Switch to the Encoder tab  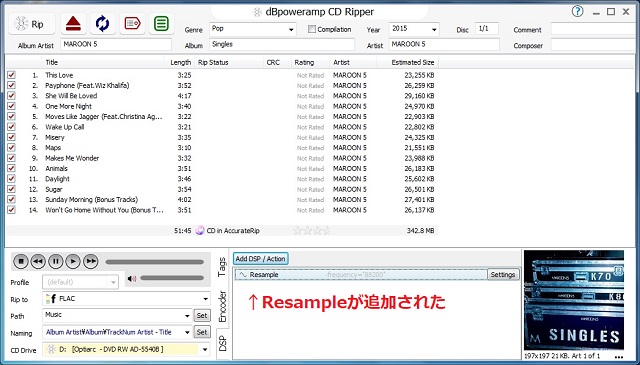[x=222, y=306]
